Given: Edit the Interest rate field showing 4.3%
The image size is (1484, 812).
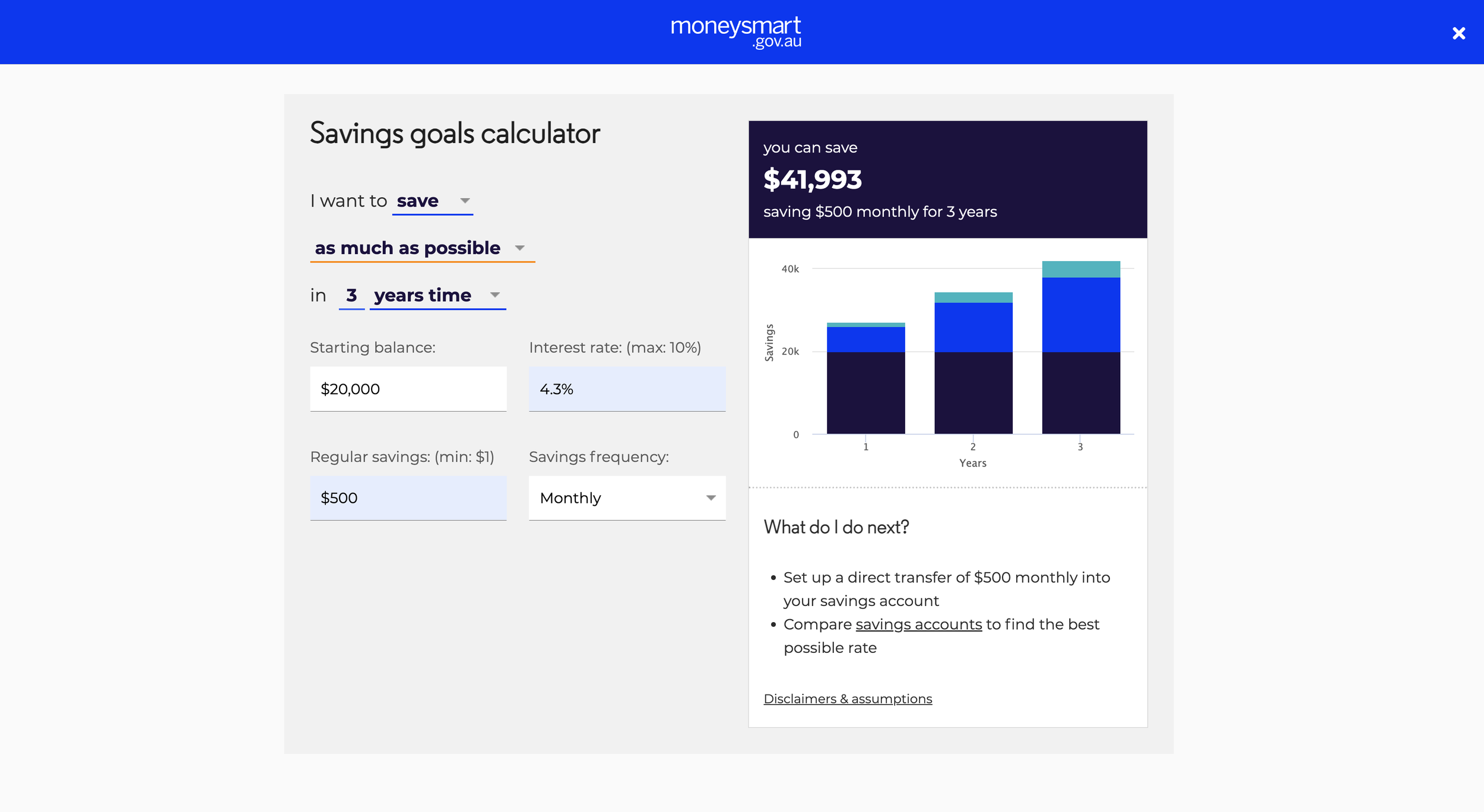Looking at the screenshot, I should 627,389.
